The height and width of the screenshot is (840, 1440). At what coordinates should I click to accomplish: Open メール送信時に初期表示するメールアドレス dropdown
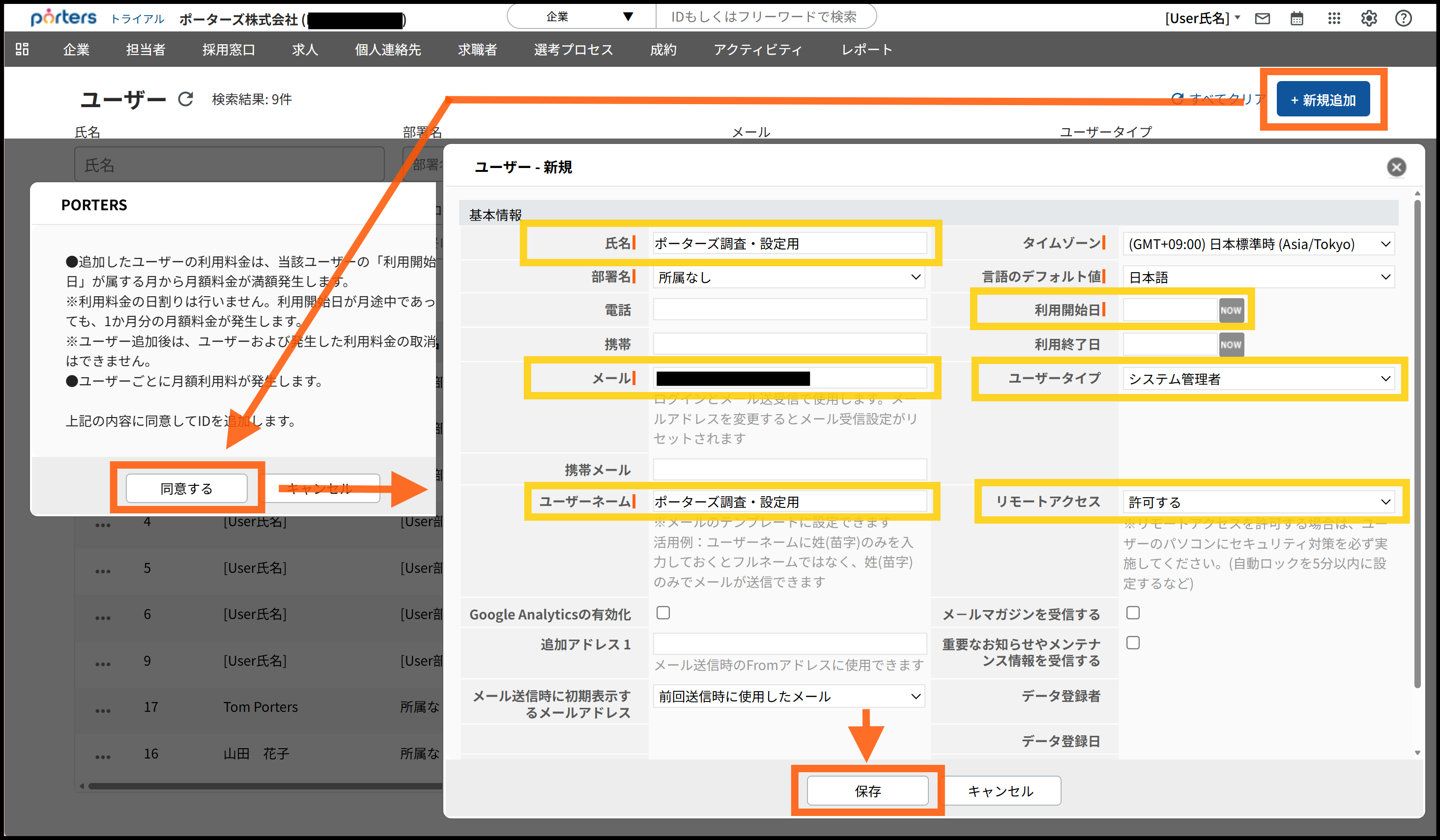[789, 697]
